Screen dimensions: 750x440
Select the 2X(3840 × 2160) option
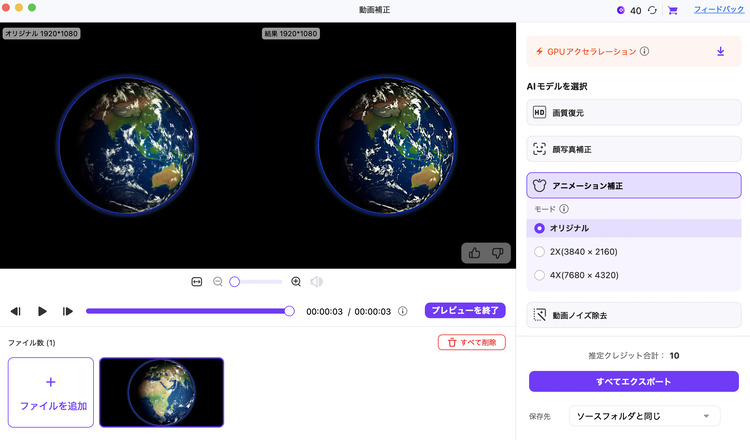(x=539, y=252)
